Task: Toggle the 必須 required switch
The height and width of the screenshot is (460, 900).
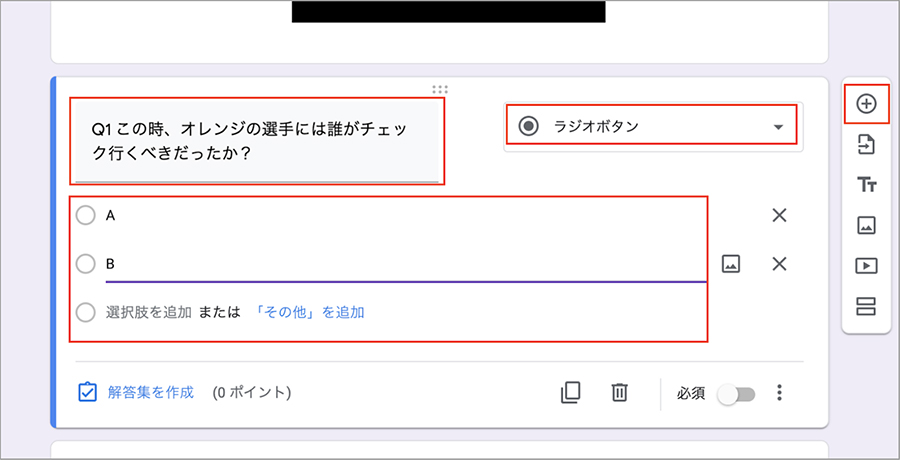Action: 736,394
